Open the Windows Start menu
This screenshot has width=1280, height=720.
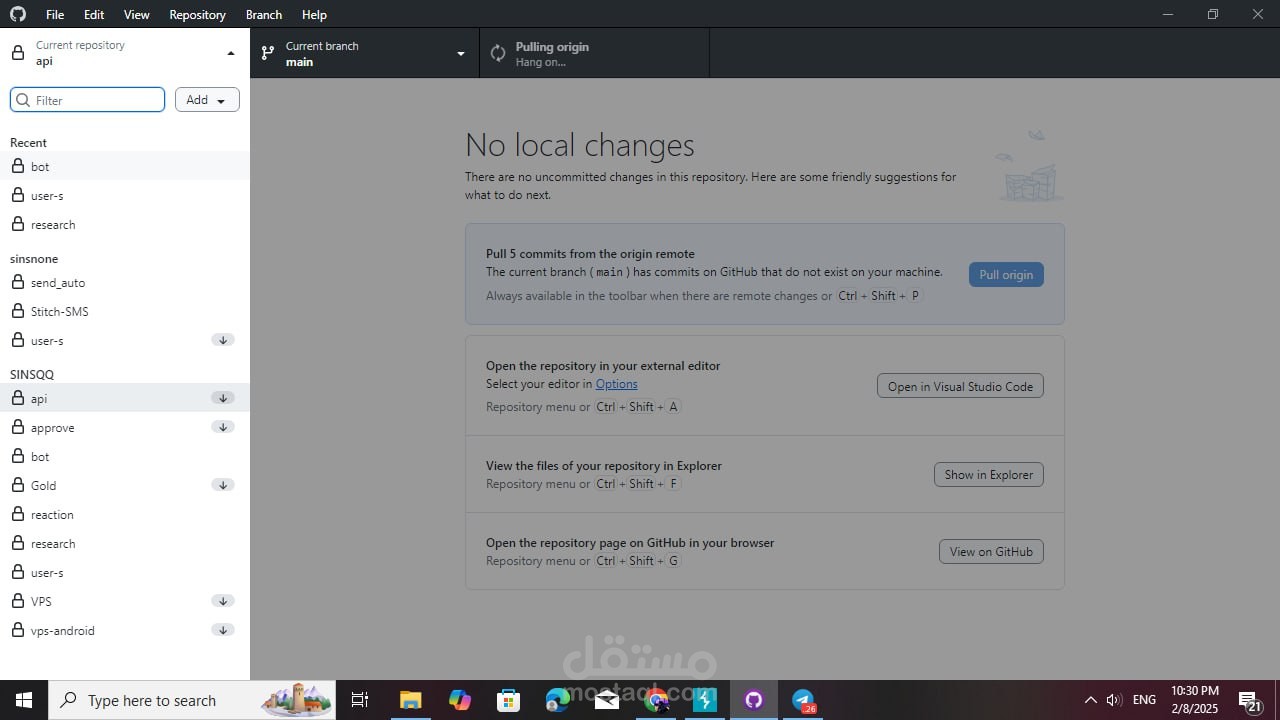24,700
